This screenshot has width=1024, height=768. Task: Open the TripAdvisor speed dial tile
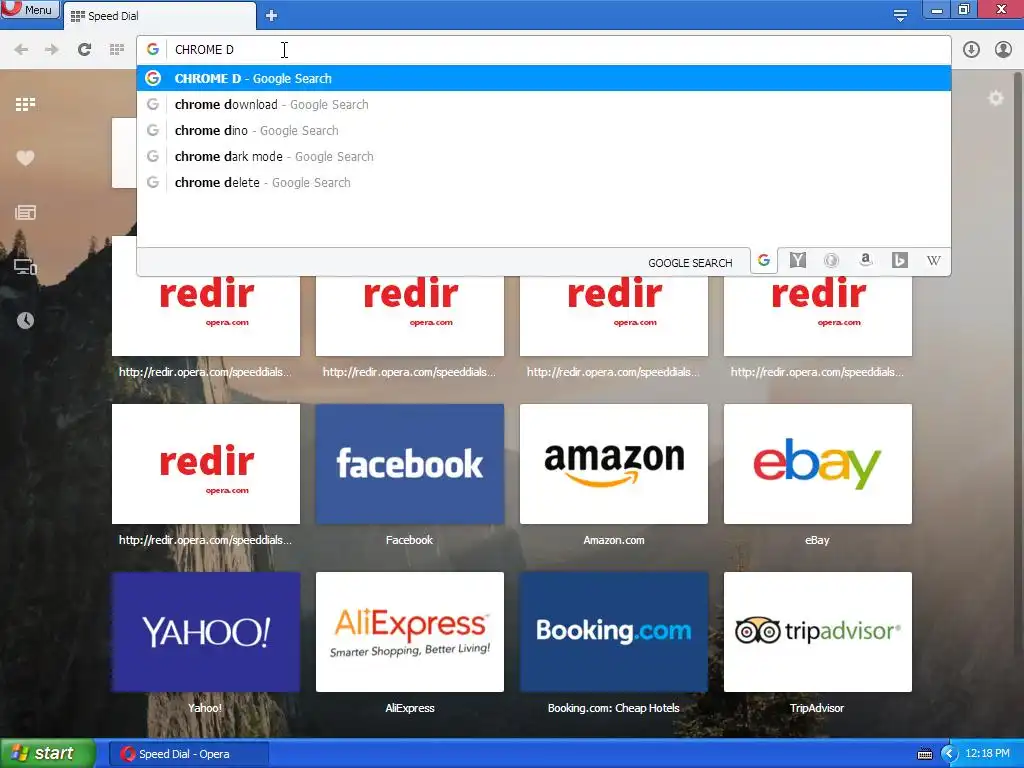818,632
